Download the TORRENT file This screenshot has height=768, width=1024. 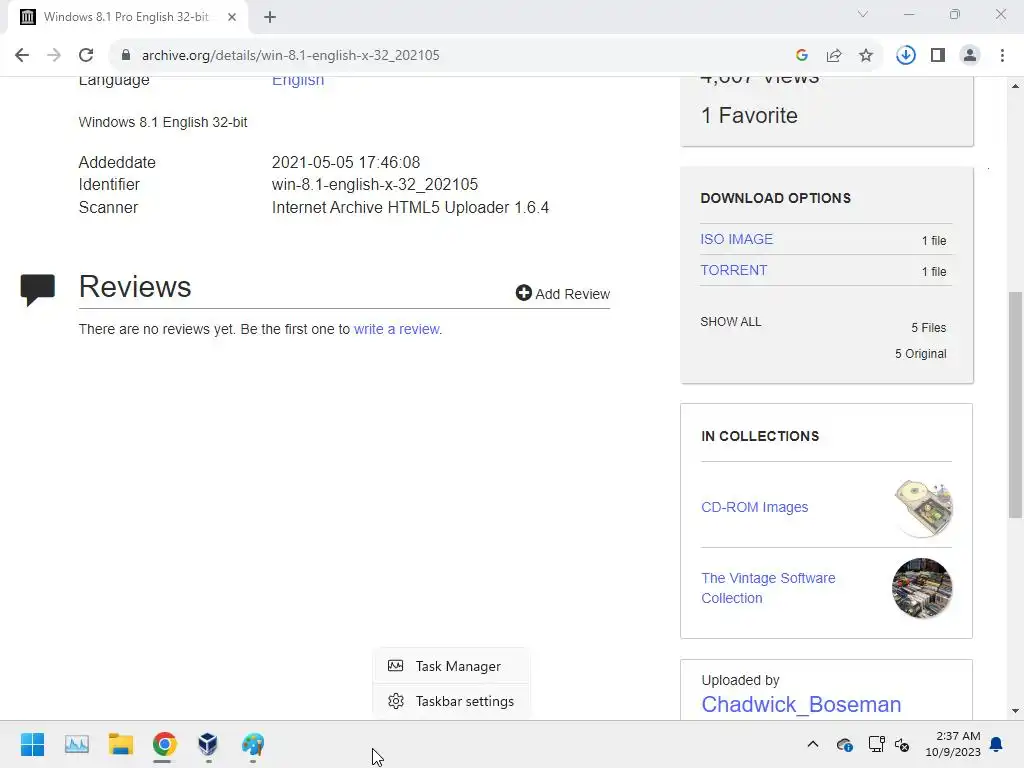click(x=733, y=270)
